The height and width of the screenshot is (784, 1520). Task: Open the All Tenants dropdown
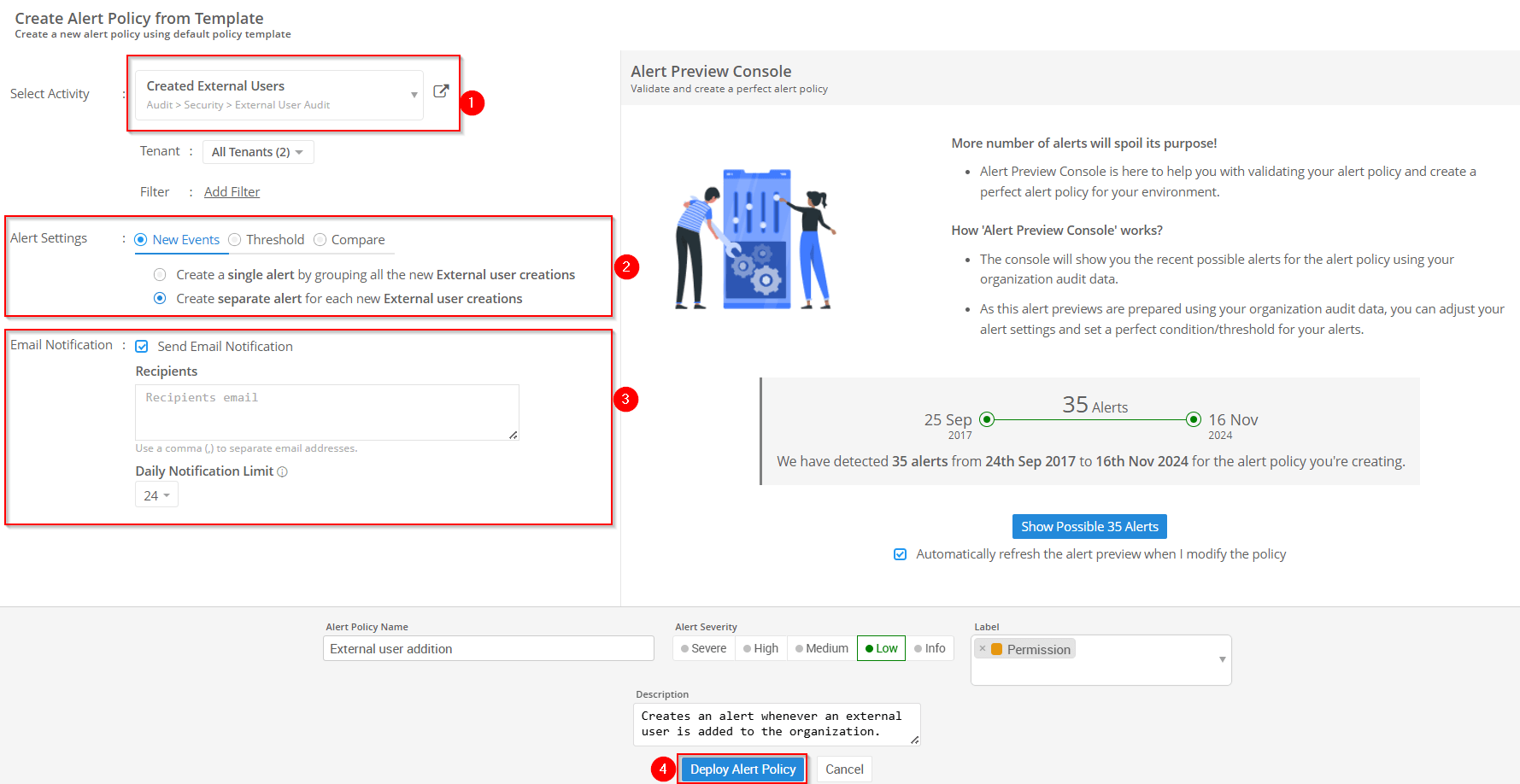[x=258, y=151]
